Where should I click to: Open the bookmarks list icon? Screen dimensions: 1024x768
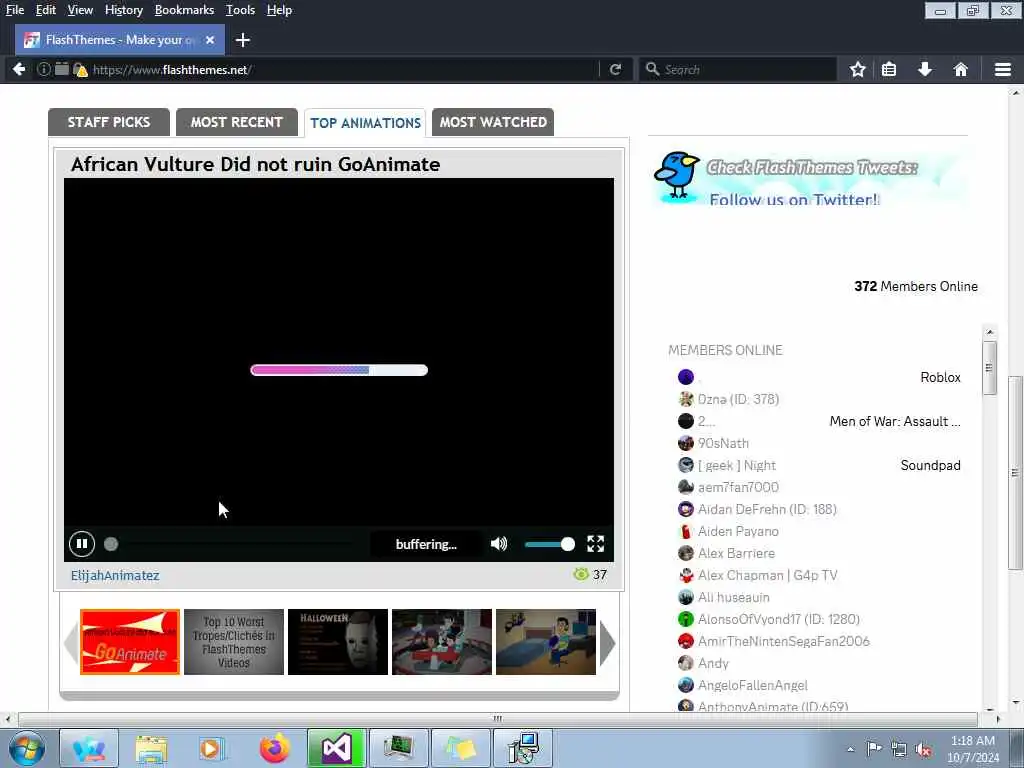click(889, 69)
